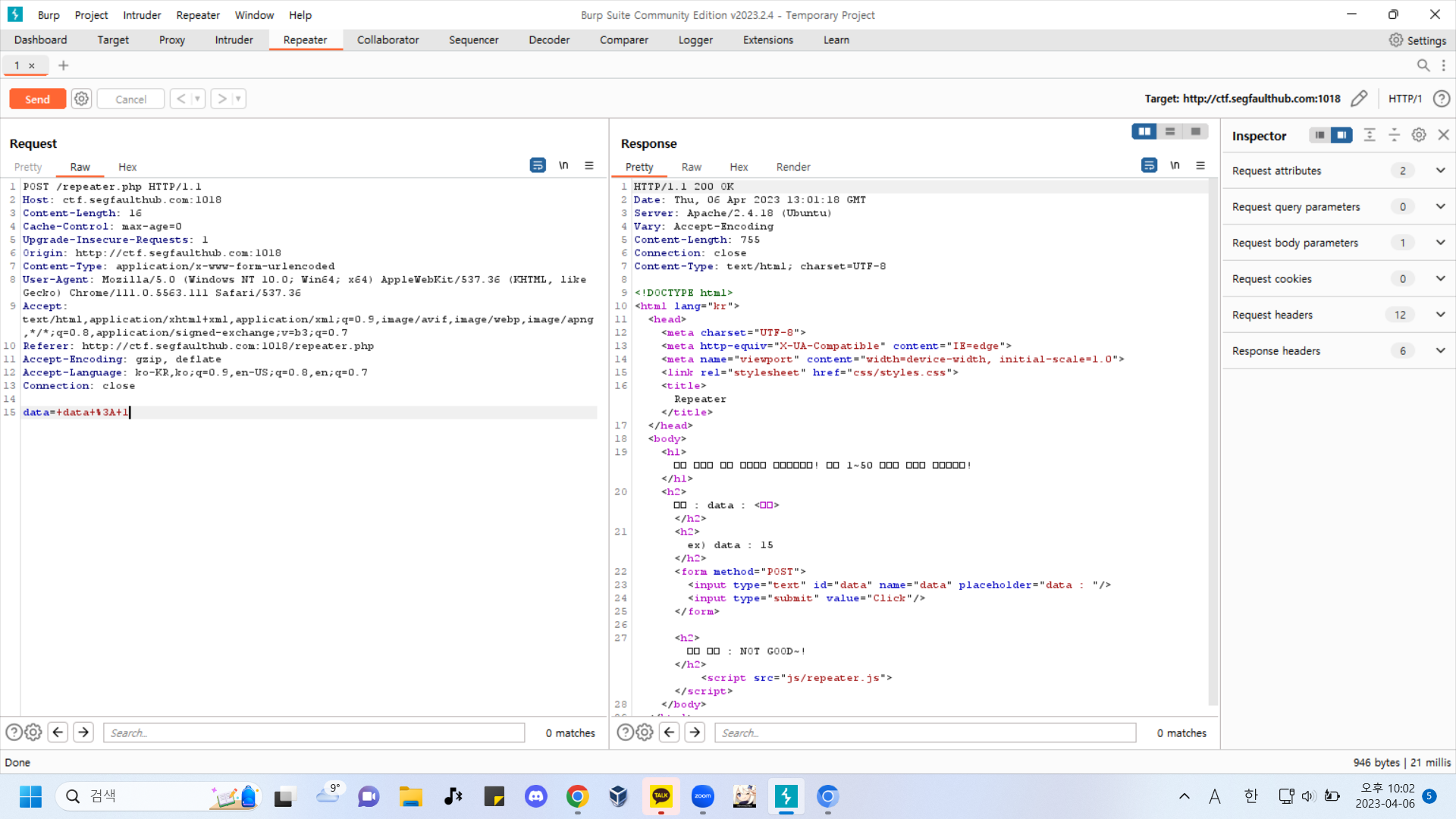Switch to the Decoder tab

pyautogui.click(x=548, y=40)
